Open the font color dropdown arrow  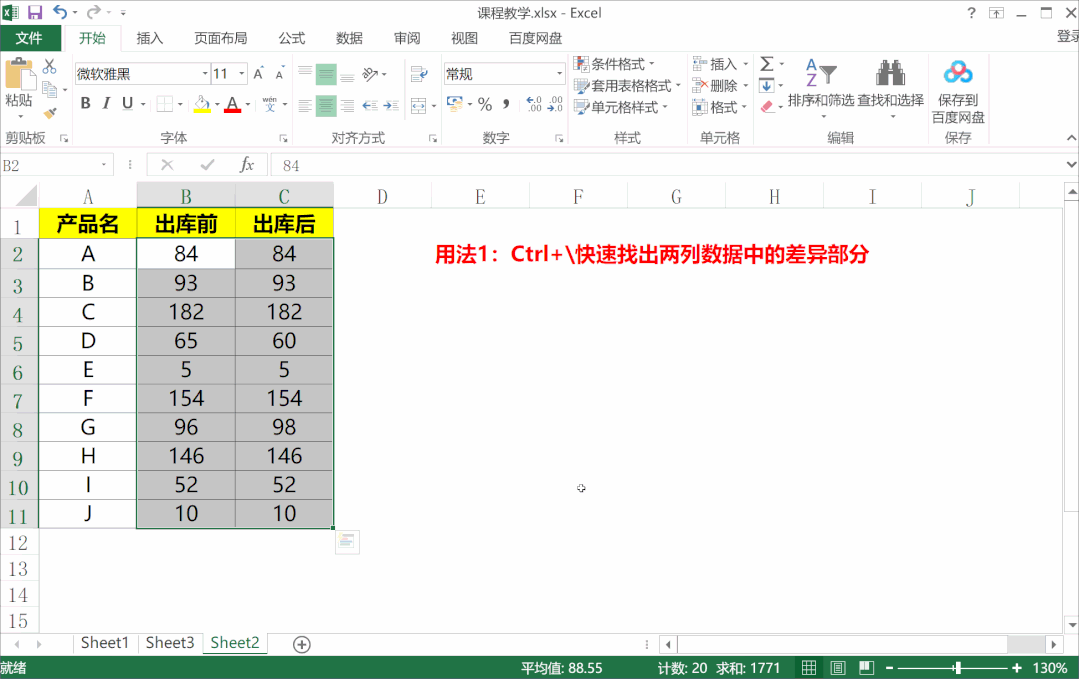(248, 105)
